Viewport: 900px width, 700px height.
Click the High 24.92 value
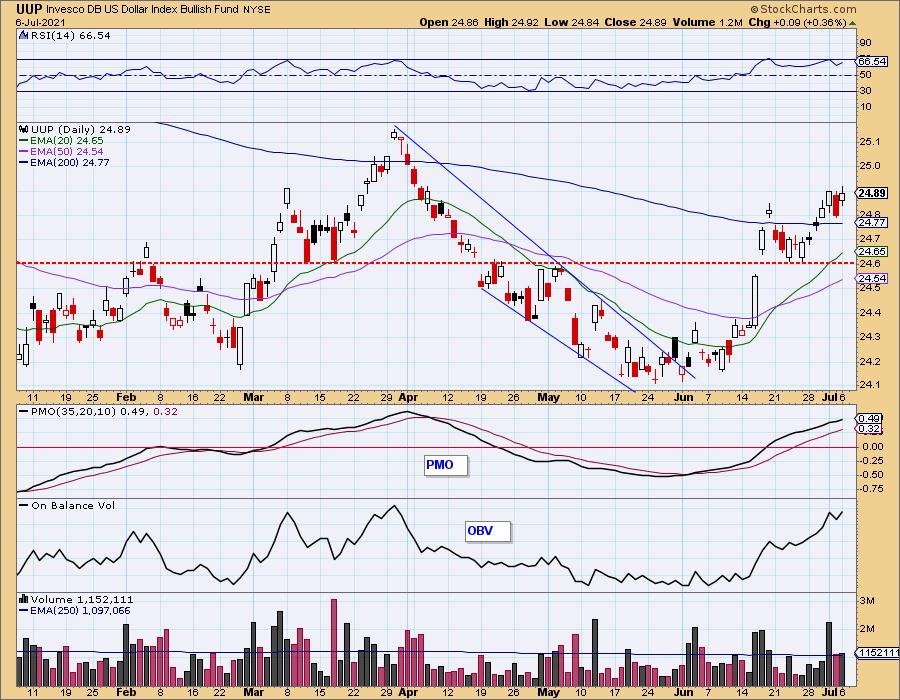(x=511, y=22)
